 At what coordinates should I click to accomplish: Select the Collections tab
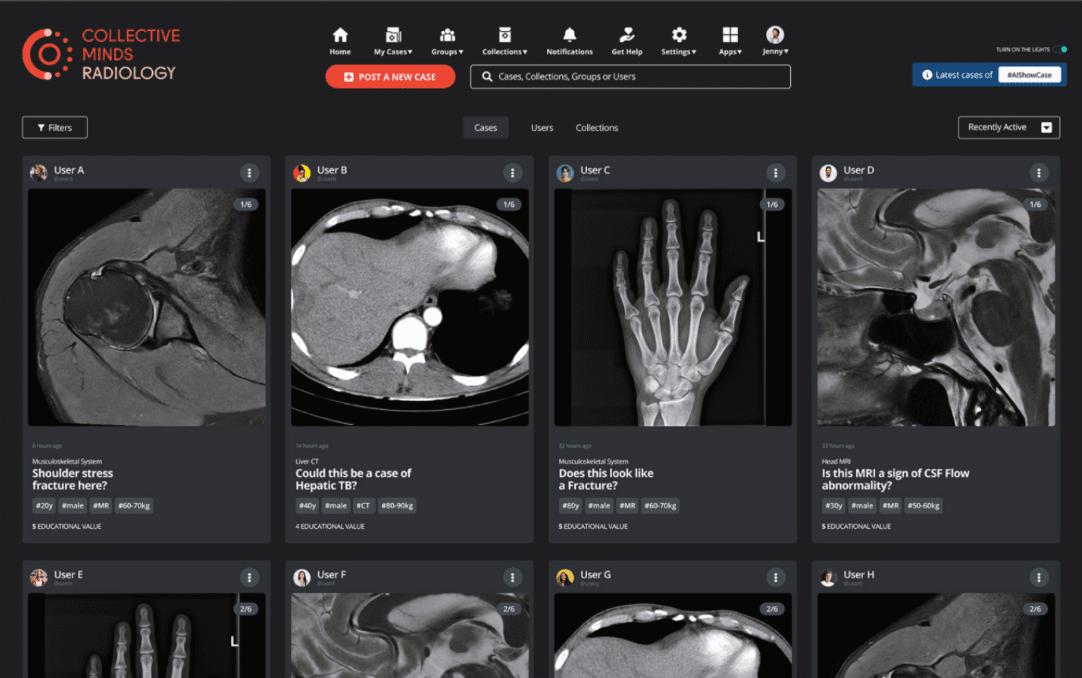(x=597, y=127)
